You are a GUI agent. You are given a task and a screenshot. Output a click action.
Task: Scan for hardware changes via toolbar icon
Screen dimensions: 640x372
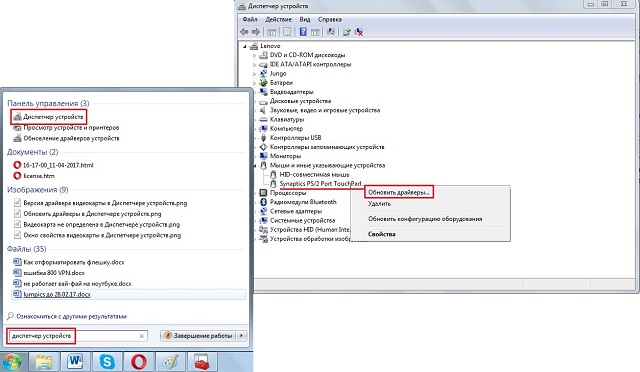pyautogui.click(x=331, y=32)
